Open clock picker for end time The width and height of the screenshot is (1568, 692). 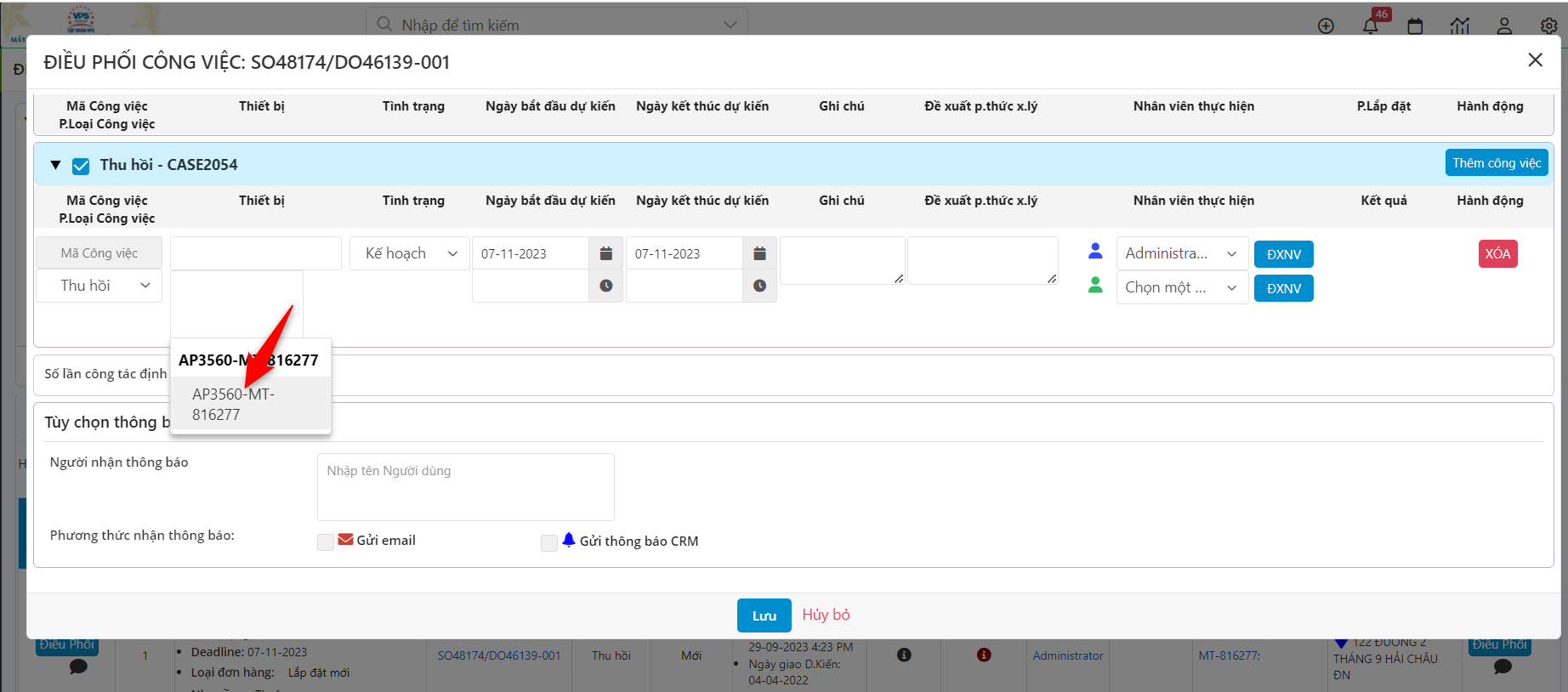pyautogui.click(x=760, y=286)
